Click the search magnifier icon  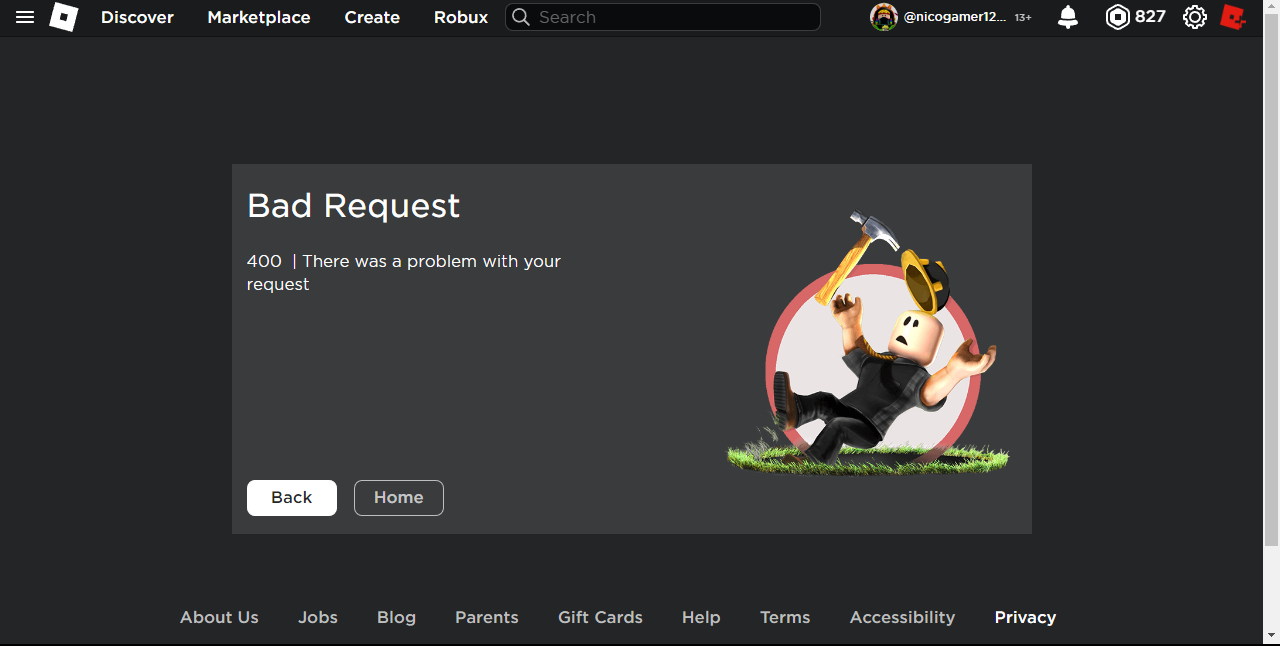click(520, 17)
